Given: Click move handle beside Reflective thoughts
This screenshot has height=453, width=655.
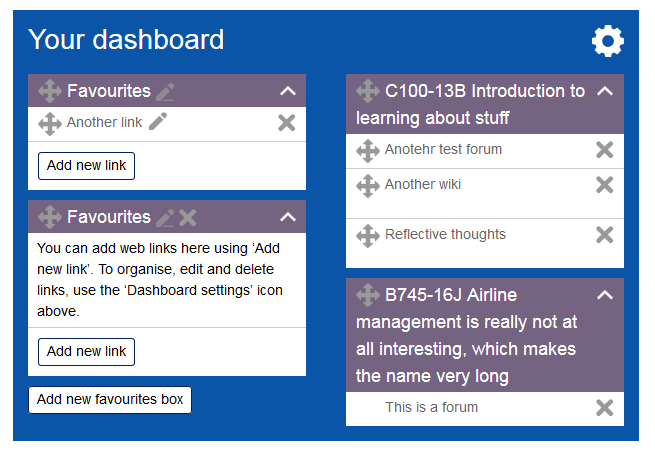Looking at the screenshot, I should click(x=368, y=236).
